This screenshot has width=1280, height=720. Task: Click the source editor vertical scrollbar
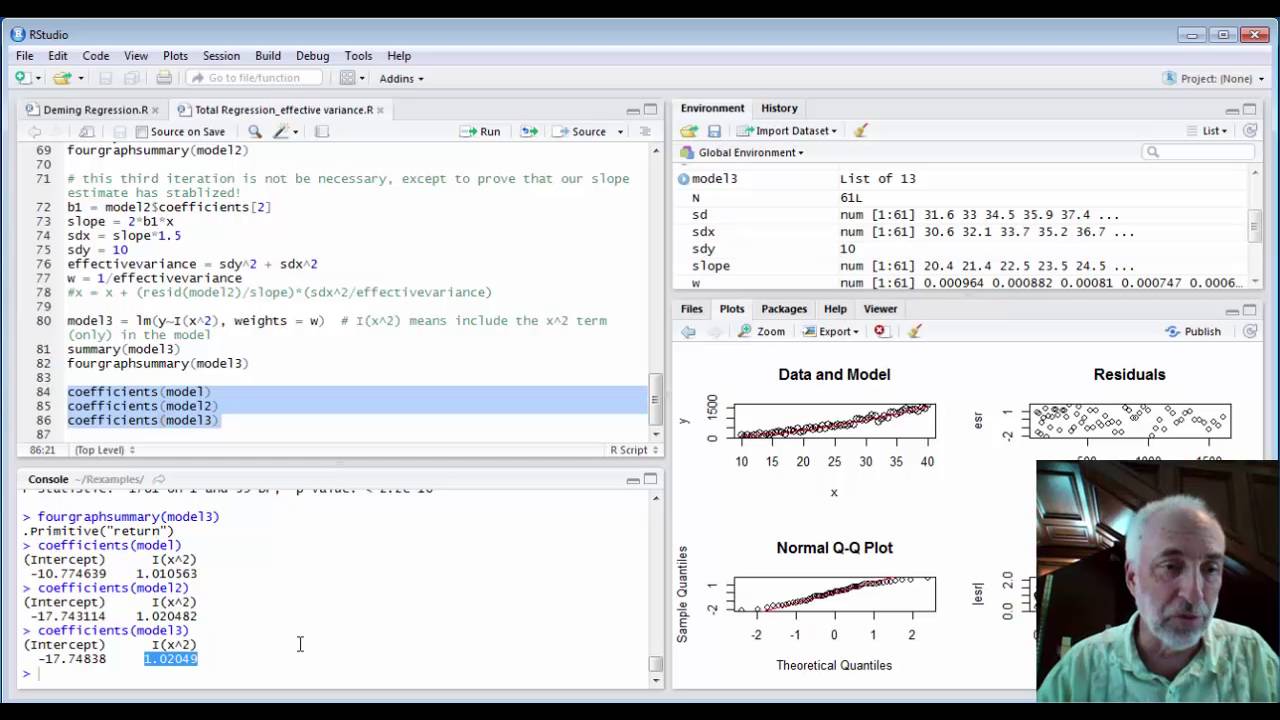coord(656,290)
